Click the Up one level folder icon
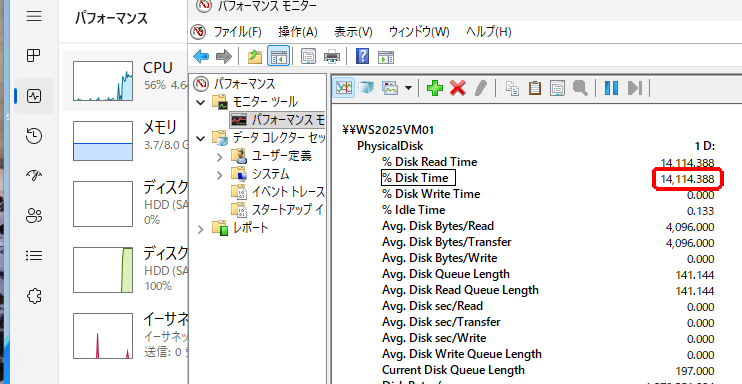Viewport: 742px width, 384px height. coord(255,57)
